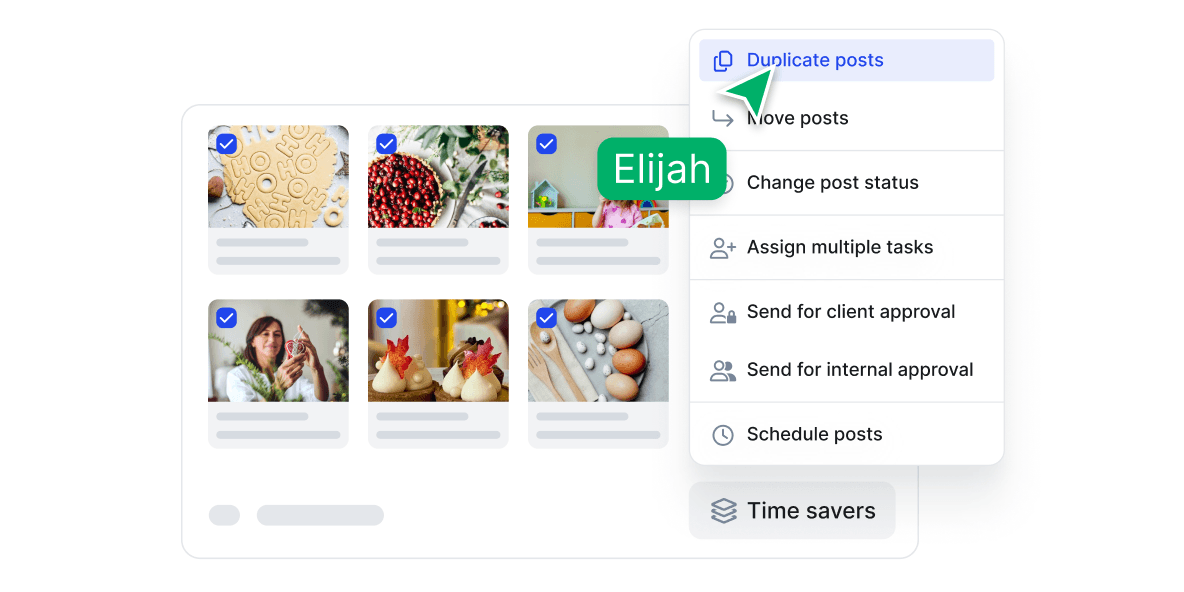Screen dimensions: 1184x592
Task: Click the Move posts arrow icon
Action: tap(722, 118)
